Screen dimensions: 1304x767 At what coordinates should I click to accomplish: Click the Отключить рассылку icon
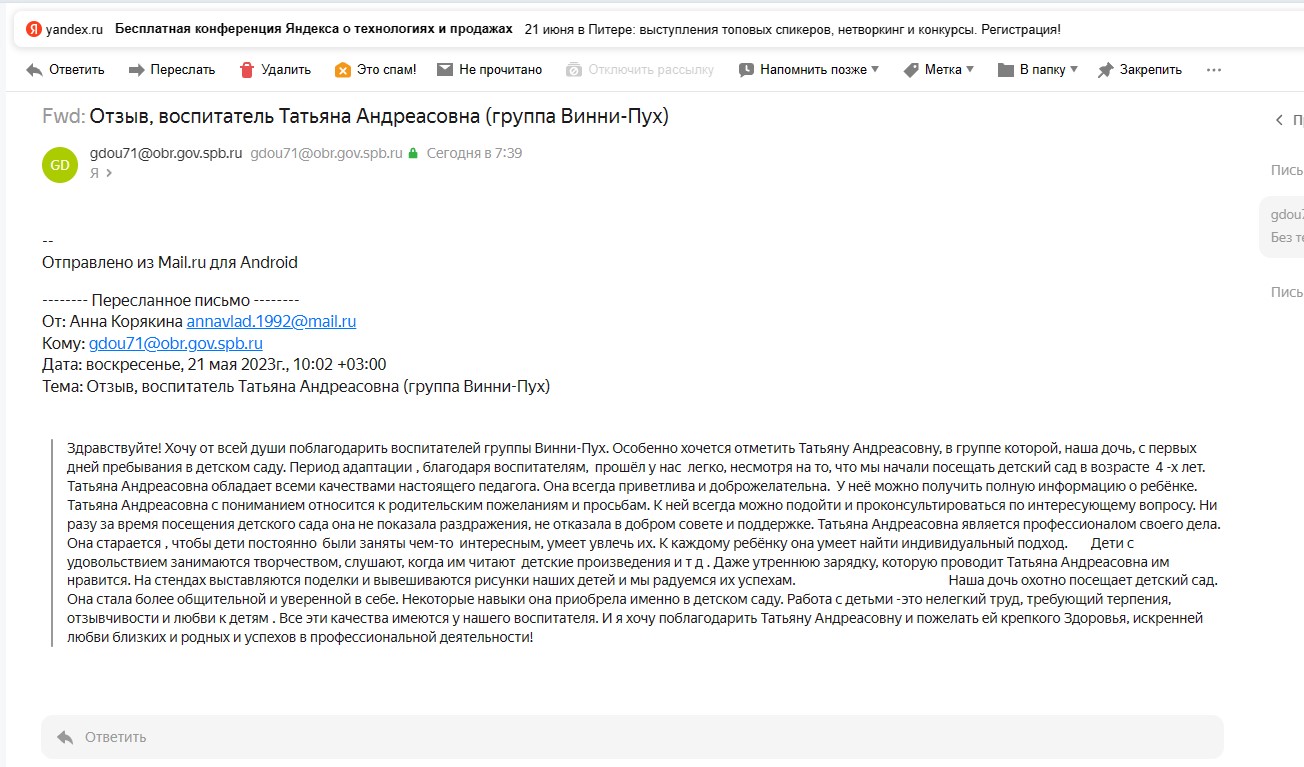(574, 70)
